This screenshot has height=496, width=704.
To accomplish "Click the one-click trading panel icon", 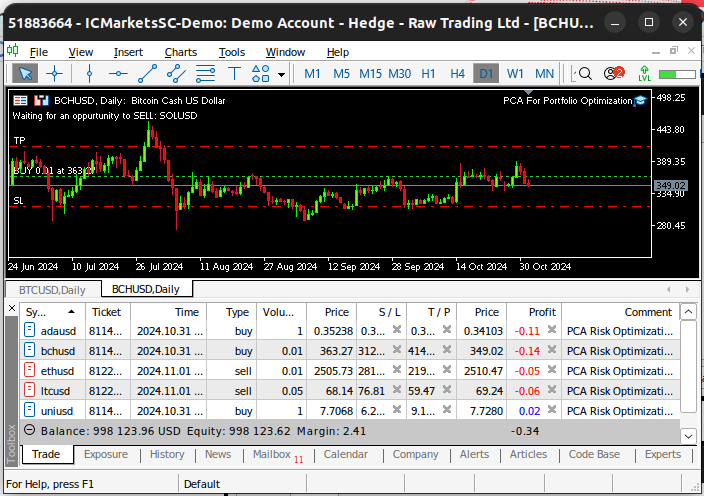I will pos(20,101).
